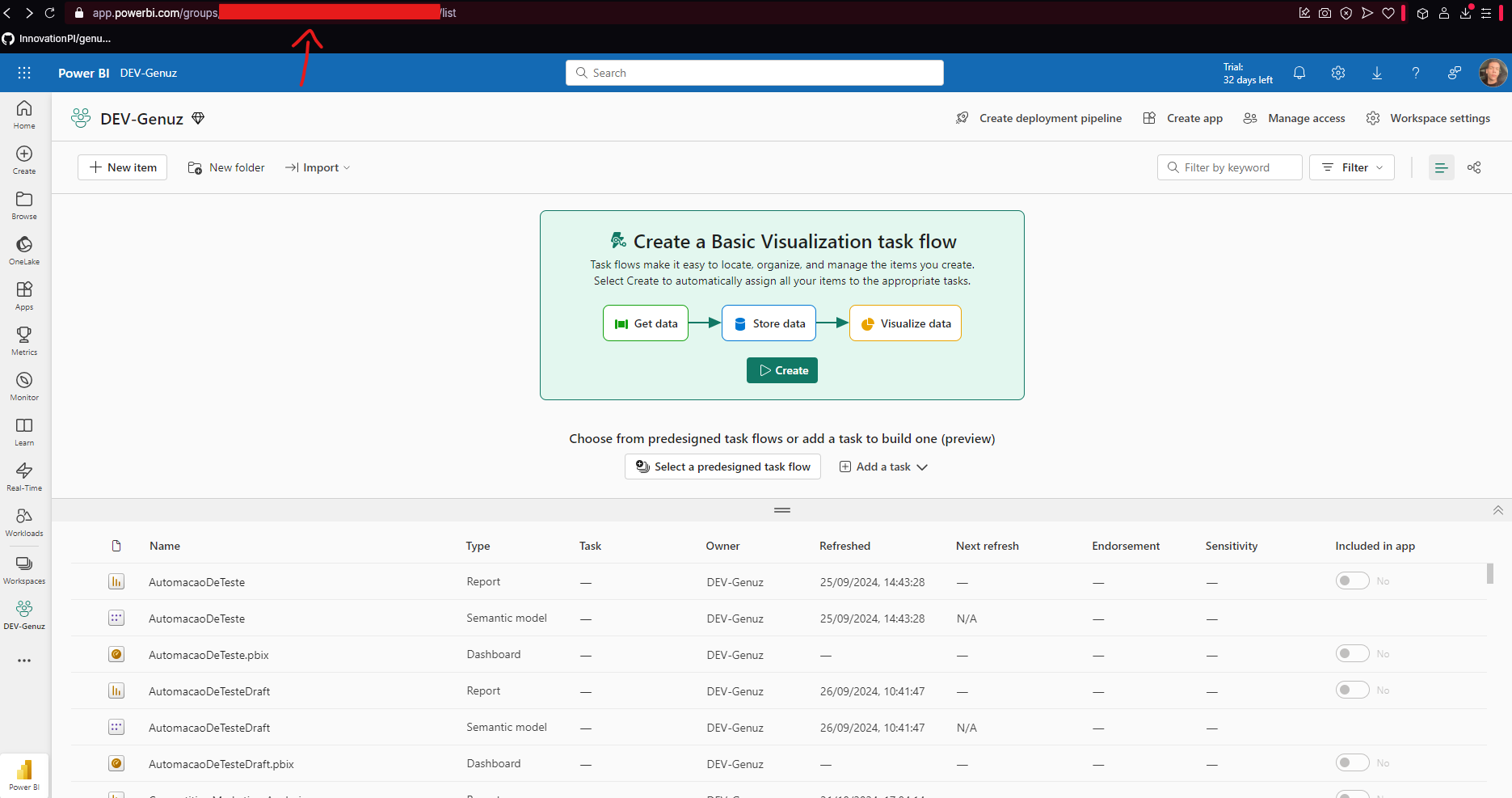Expand the Add a task dropdown
This screenshot has height=798, width=1512.
tap(883, 467)
